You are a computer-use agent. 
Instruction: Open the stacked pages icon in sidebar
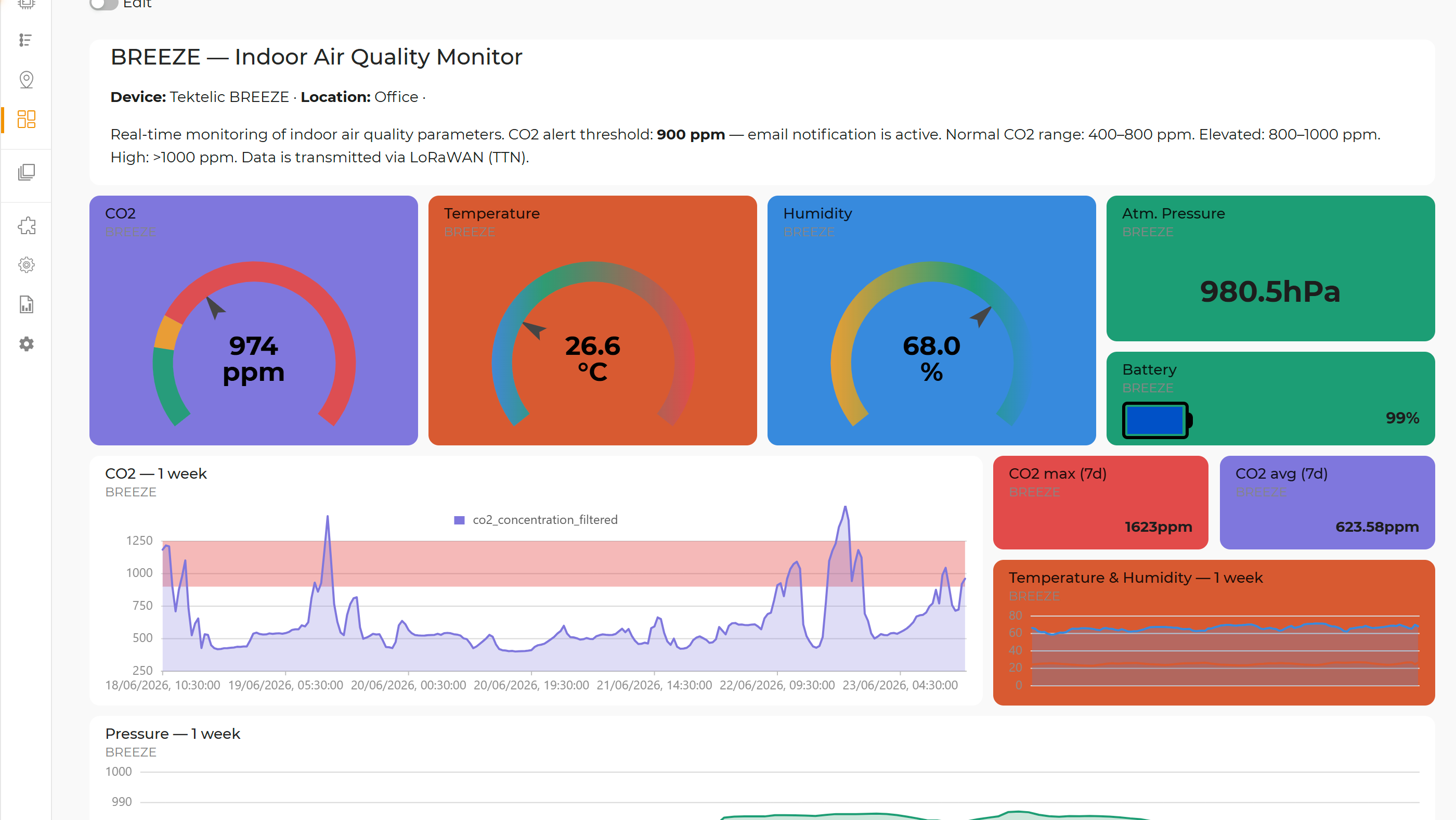point(26,173)
